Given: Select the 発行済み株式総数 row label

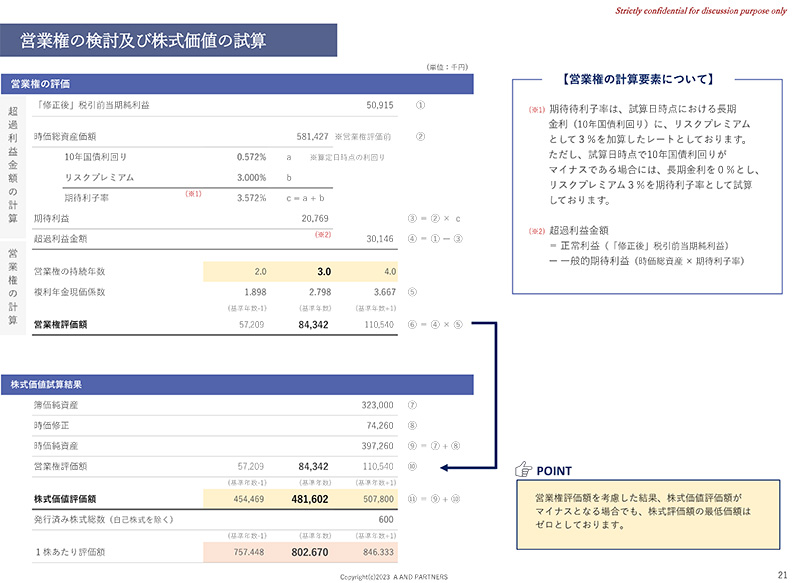Looking at the screenshot, I should [104, 519].
